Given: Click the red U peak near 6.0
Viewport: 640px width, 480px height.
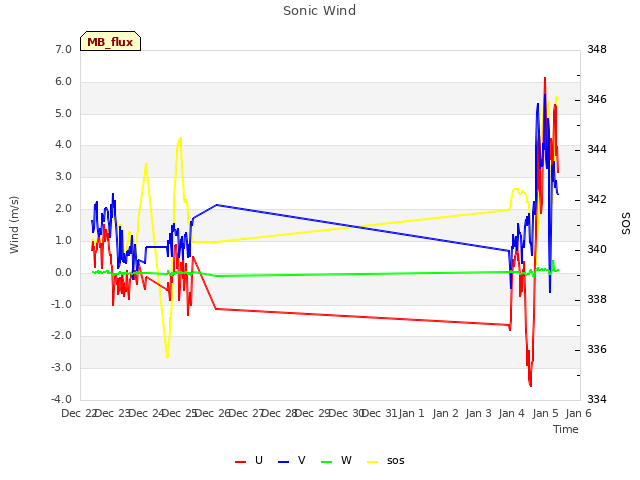Looking at the screenshot, I should (545, 78).
